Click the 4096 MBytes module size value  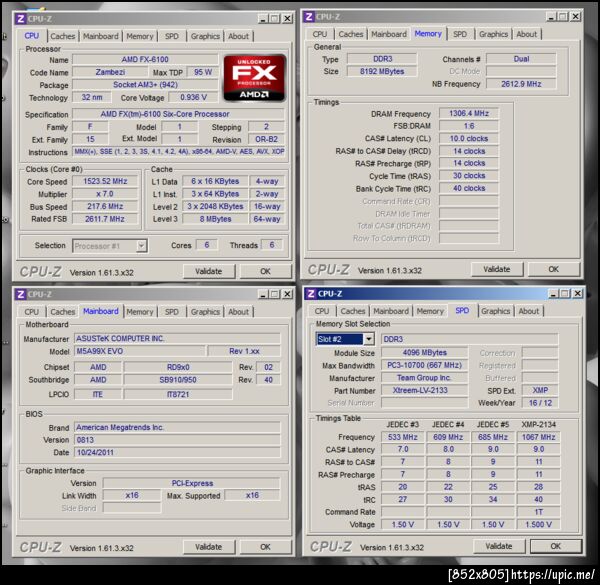pyautogui.click(x=424, y=352)
